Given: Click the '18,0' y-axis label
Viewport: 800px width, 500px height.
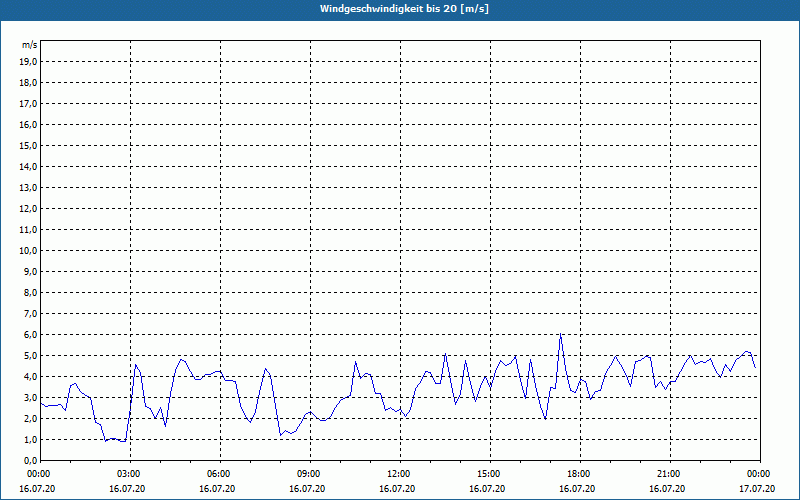Looking at the screenshot, I should click(x=29, y=83).
